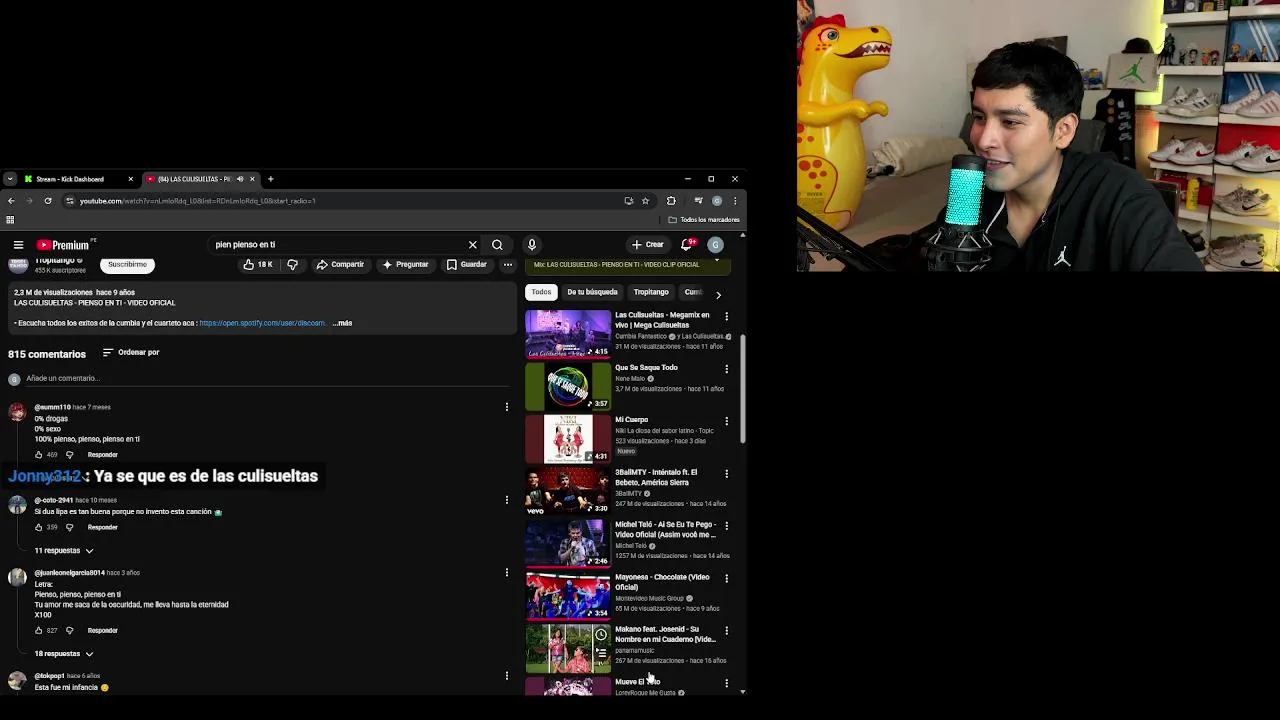
Task: Select the De tu búsqueda chip
Action: click(592, 292)
